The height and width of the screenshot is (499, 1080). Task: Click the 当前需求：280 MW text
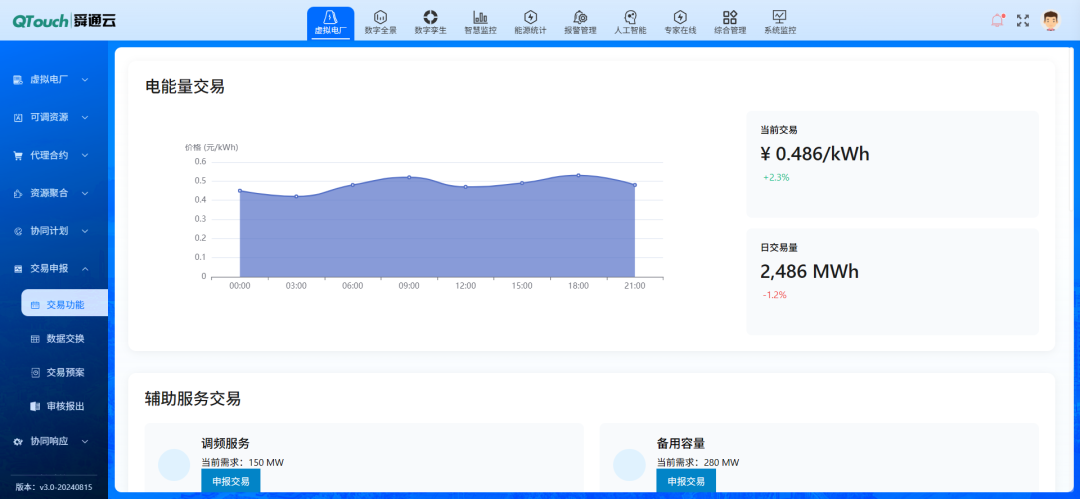(698, 462)
